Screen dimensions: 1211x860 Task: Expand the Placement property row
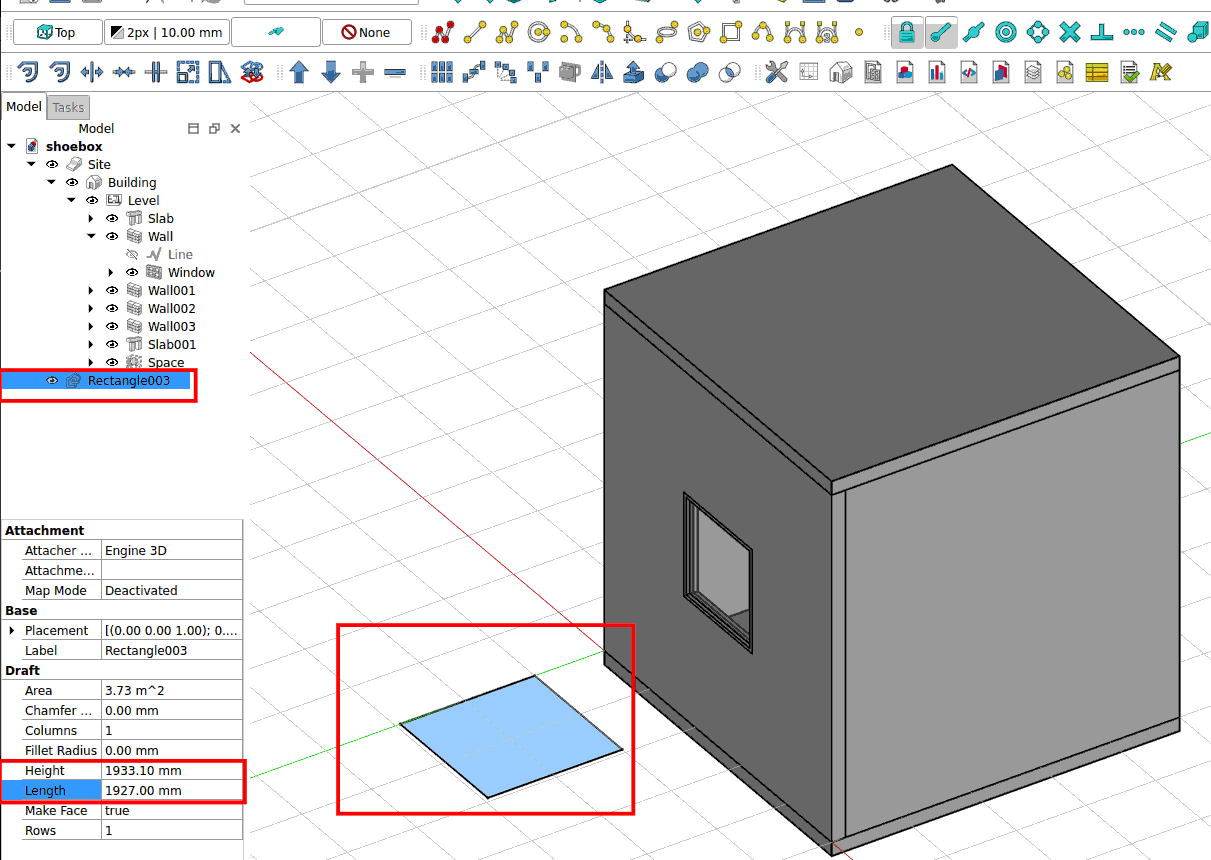[x=12, y=630]
